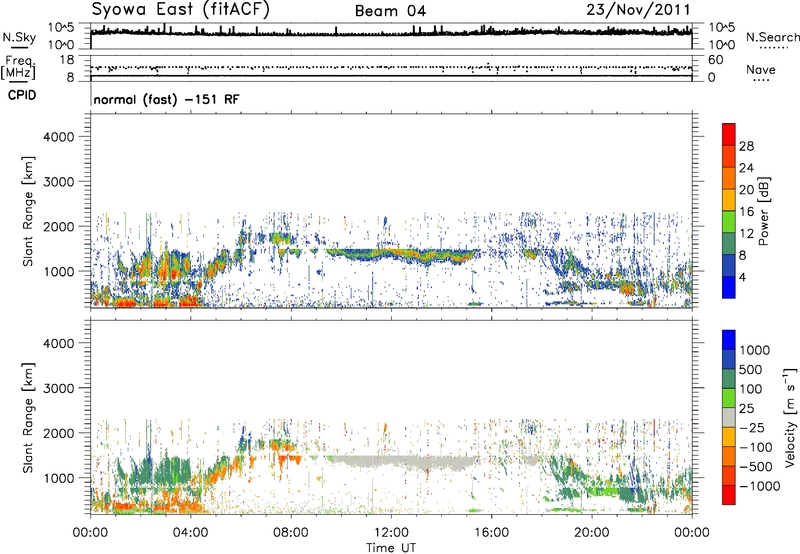The image size is (800, 554).
Task: Click the gray Velocity segment between 25 and -25
Action: pos(729,417)
